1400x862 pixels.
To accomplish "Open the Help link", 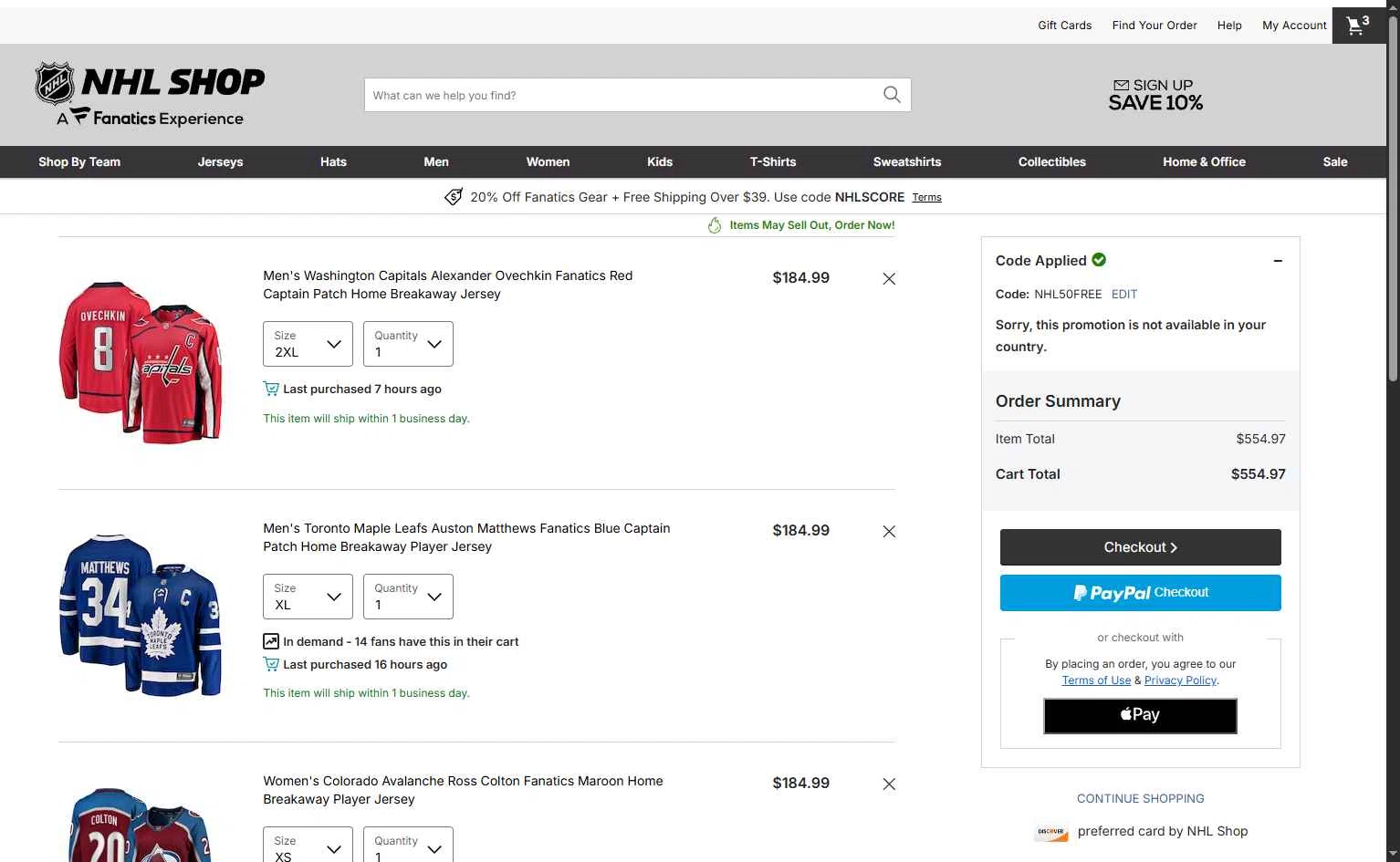I will [1229, 26].
